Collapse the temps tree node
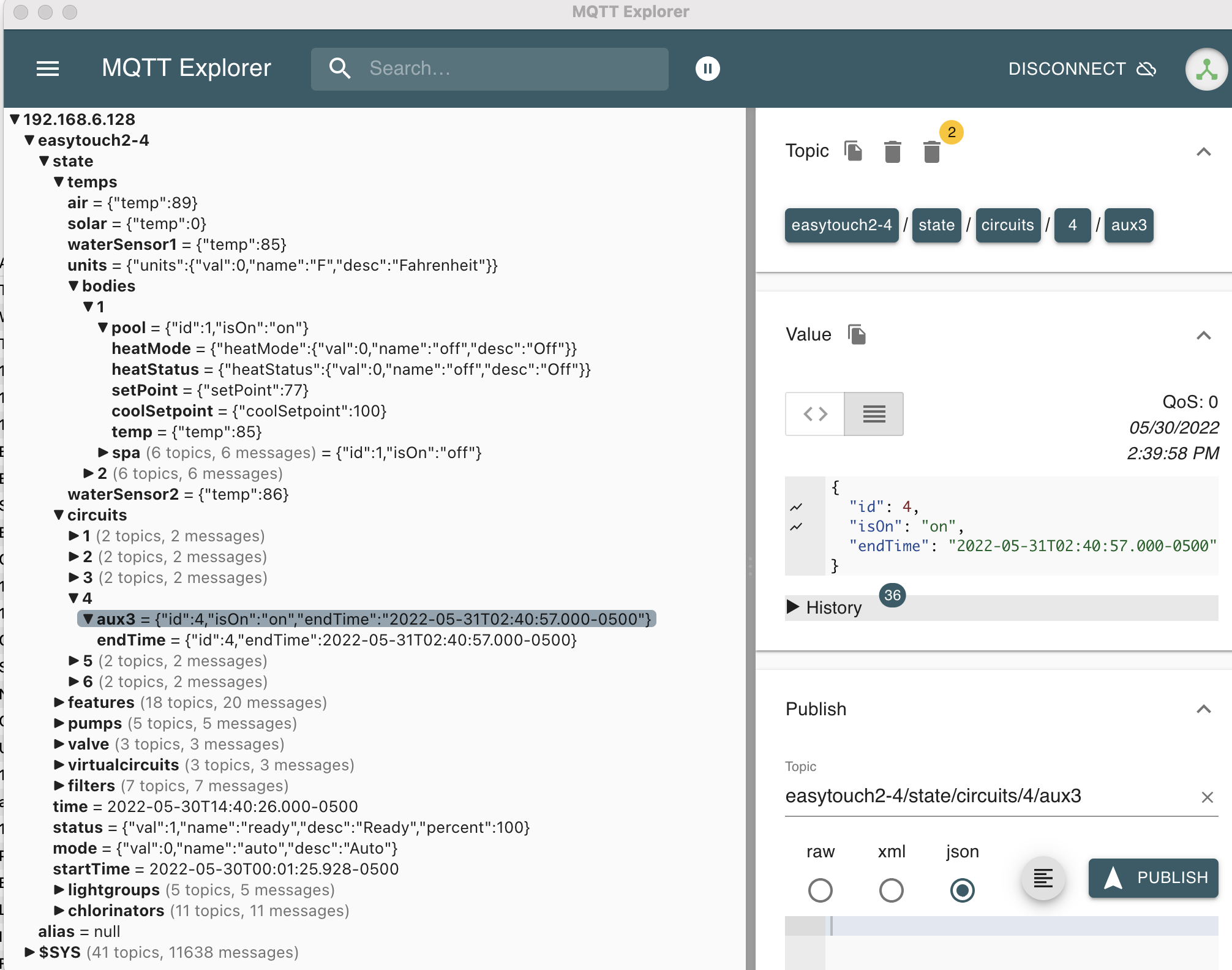 [x=59, y=182]
